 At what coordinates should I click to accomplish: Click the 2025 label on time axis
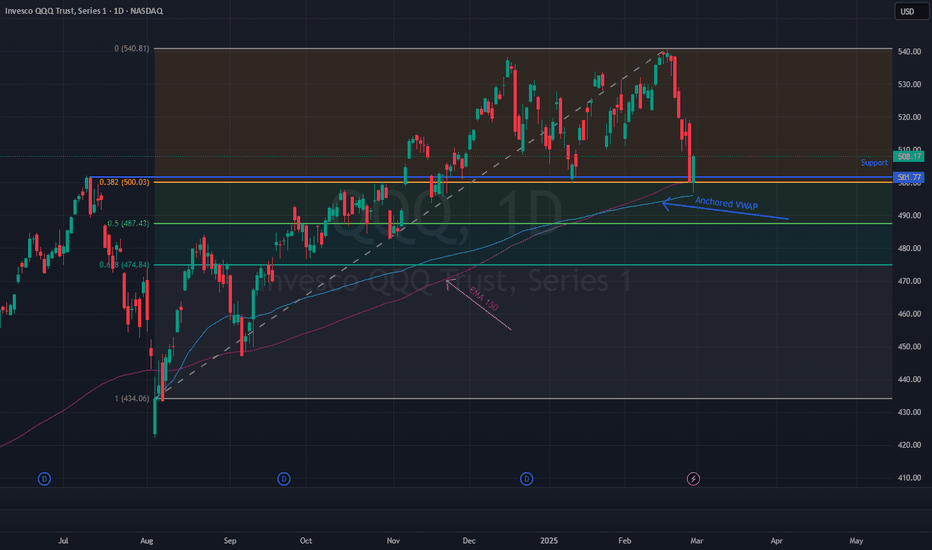point(549,540)
